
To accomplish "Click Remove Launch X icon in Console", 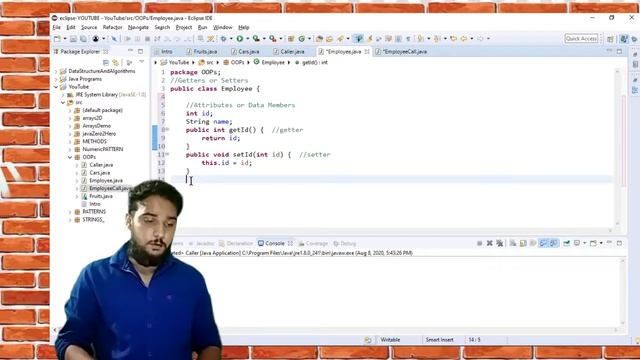I will [489, 243].
